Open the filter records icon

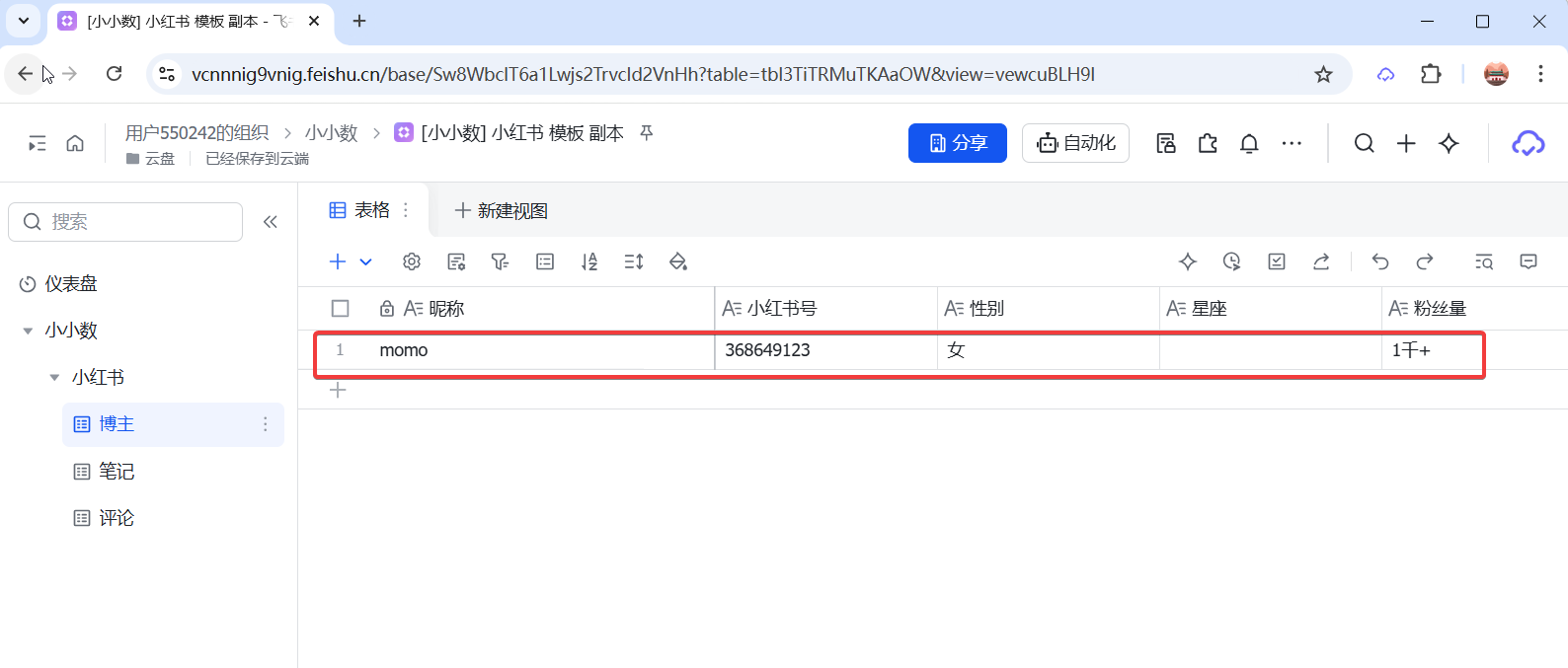pos(501,261)
